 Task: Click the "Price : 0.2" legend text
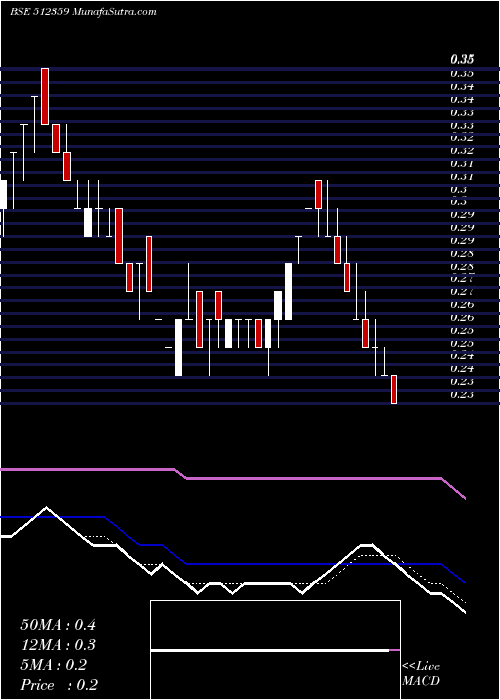point(59,685)
